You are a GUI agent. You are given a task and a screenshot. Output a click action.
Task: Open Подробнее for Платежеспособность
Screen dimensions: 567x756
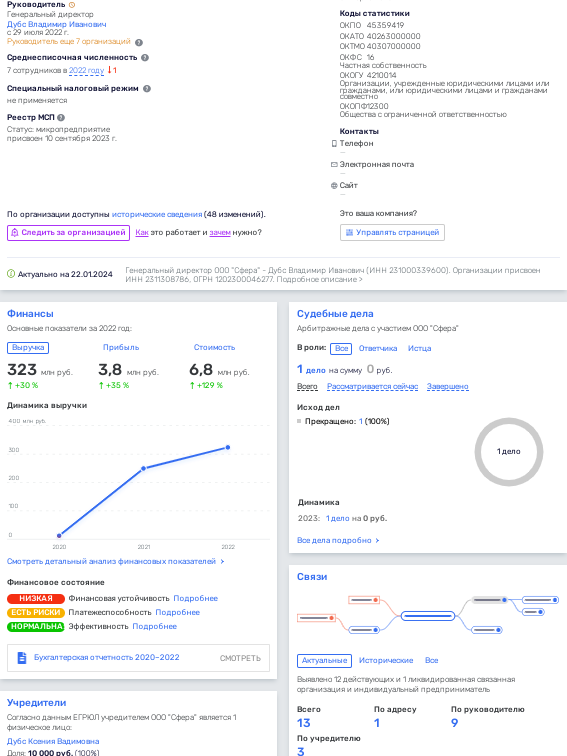click(177, 612)
